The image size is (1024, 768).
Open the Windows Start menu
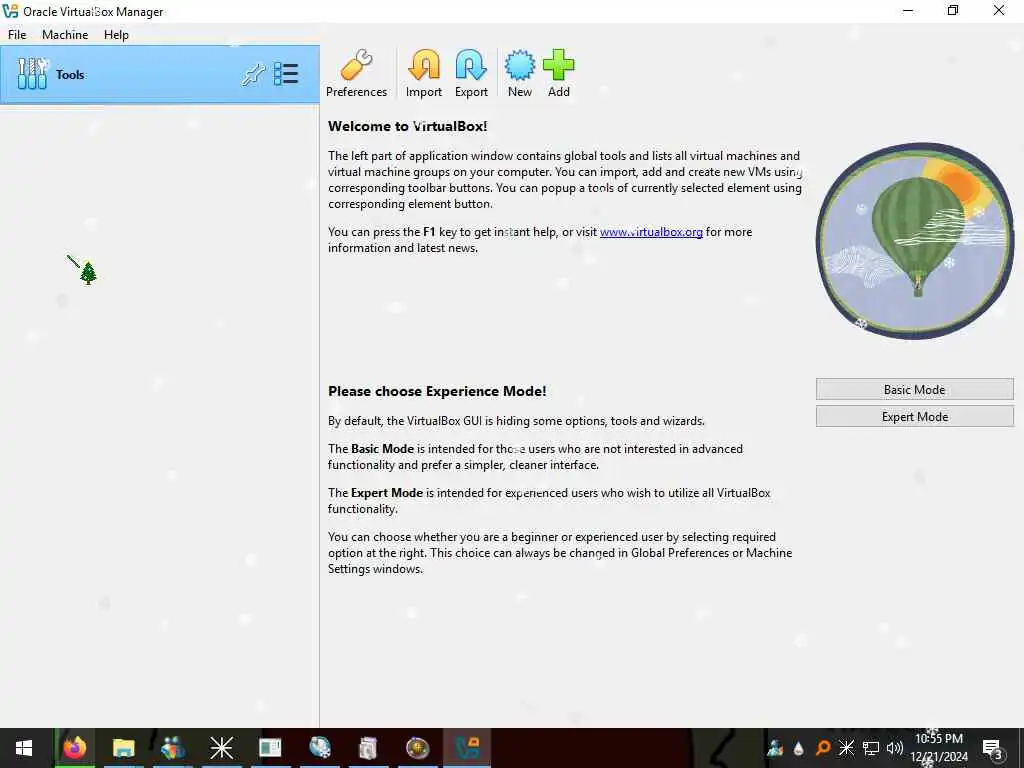tap(24, 748)
